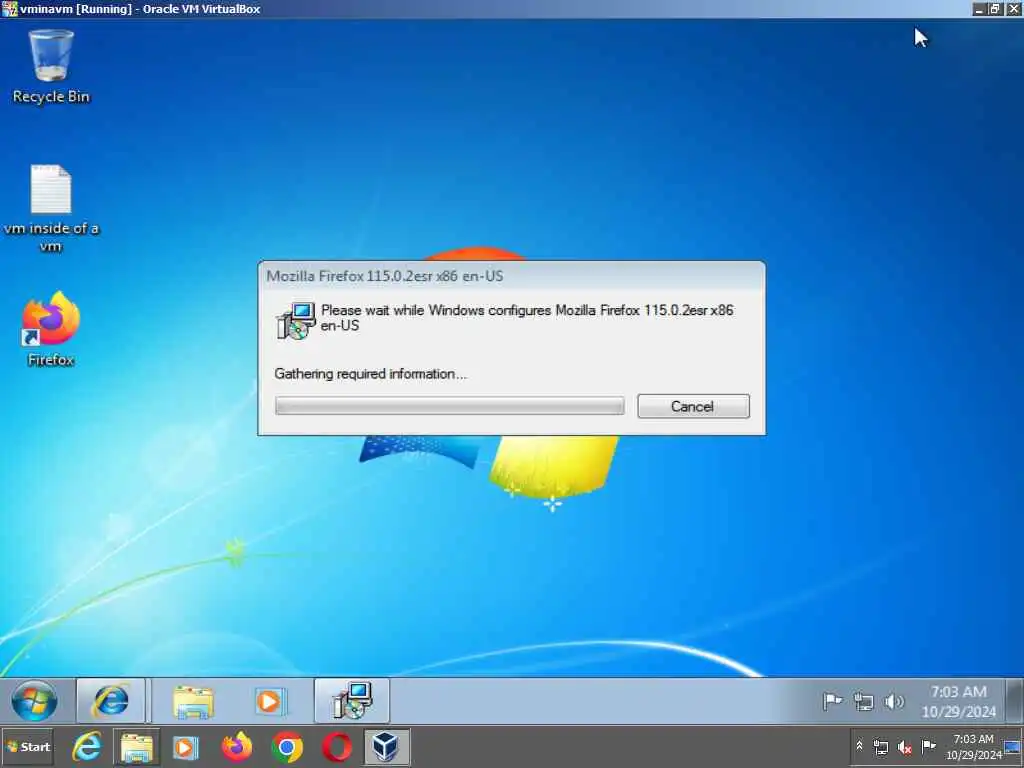Click 'Gathering required information...' status text
Image resolution: width=1024 pixels, height=768 pixels.
[x=370, y=374]
